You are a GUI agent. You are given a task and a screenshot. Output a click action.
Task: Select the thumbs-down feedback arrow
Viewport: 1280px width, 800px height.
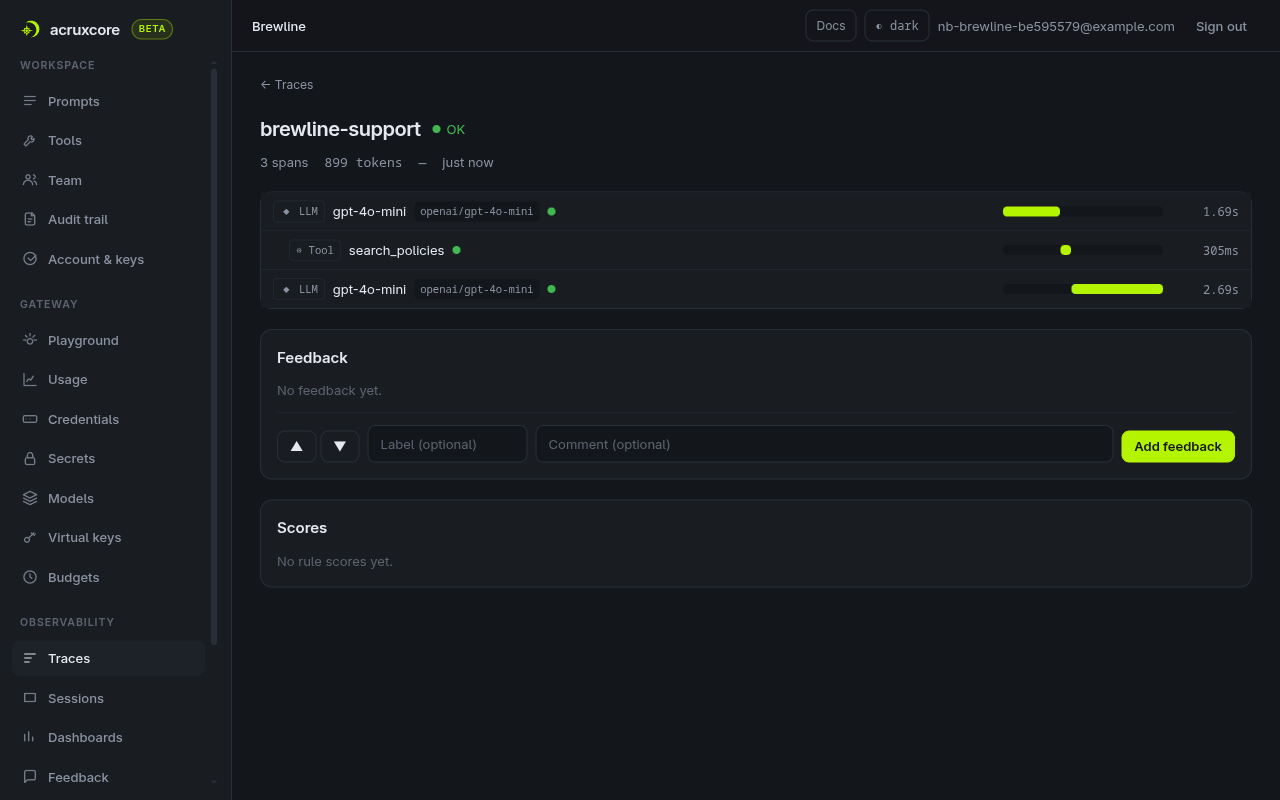[340, 446]
